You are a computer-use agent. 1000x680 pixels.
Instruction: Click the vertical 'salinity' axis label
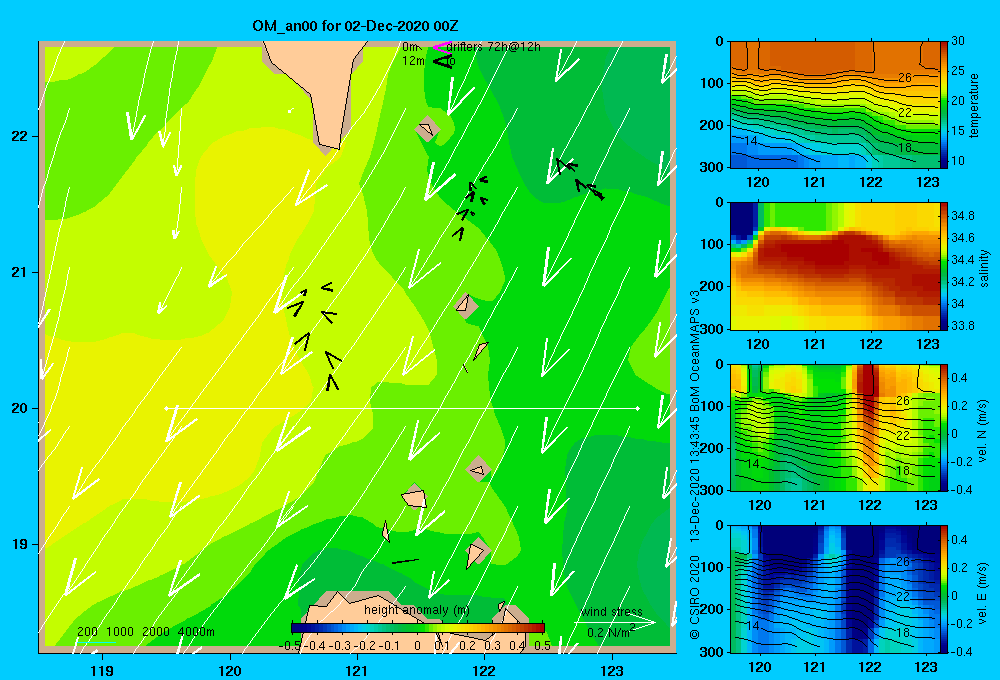click(x=983, y=268)
